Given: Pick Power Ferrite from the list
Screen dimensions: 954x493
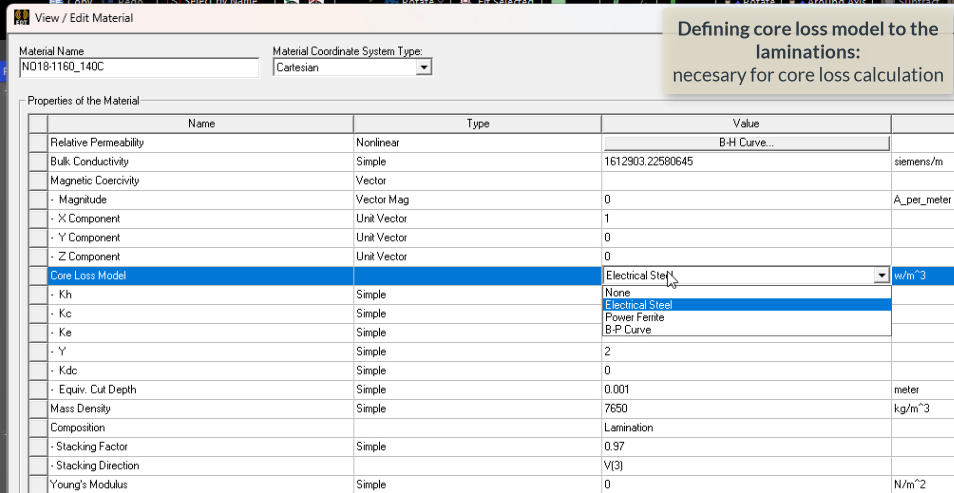Looking at the screenshot, I should click(634, 317).
